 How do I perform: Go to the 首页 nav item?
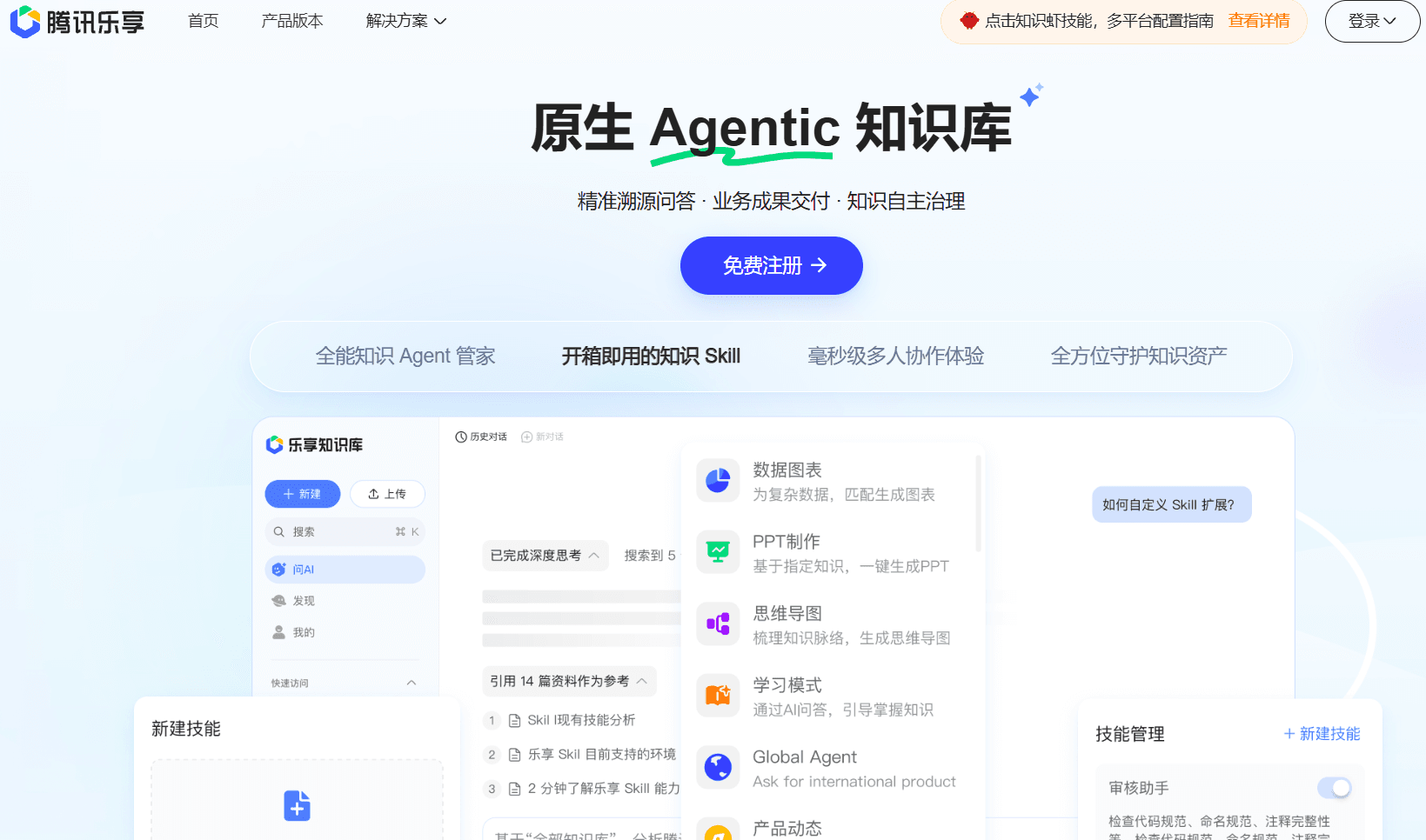pos(204,21)
